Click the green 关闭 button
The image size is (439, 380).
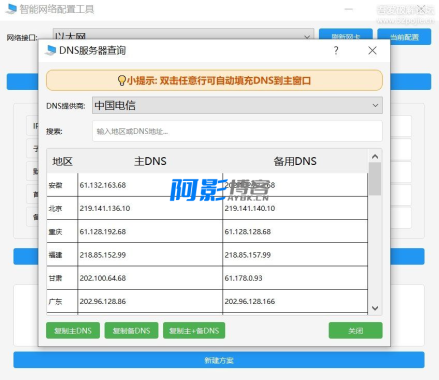(356, 330)
